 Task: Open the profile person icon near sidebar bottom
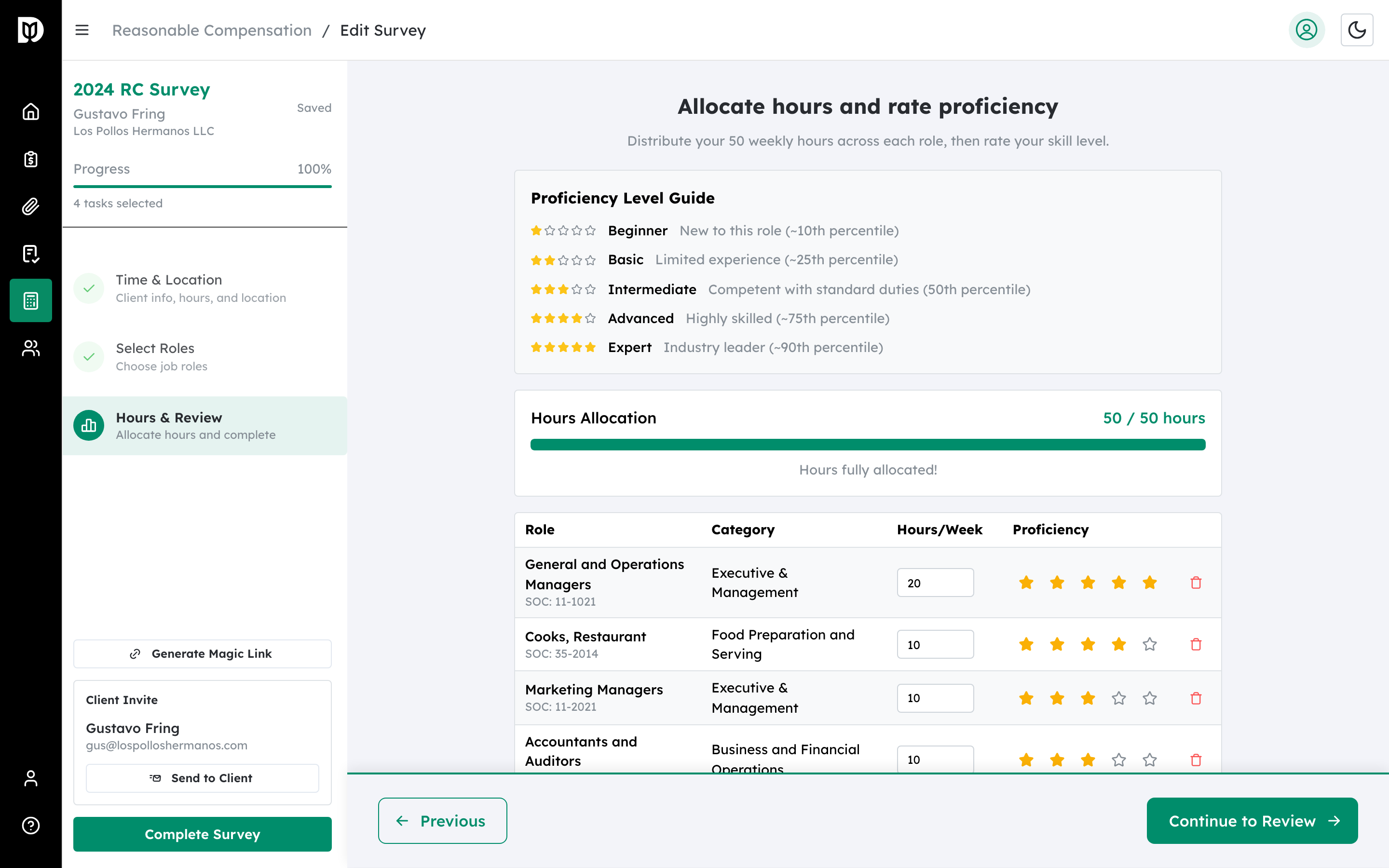click(30, 778)
